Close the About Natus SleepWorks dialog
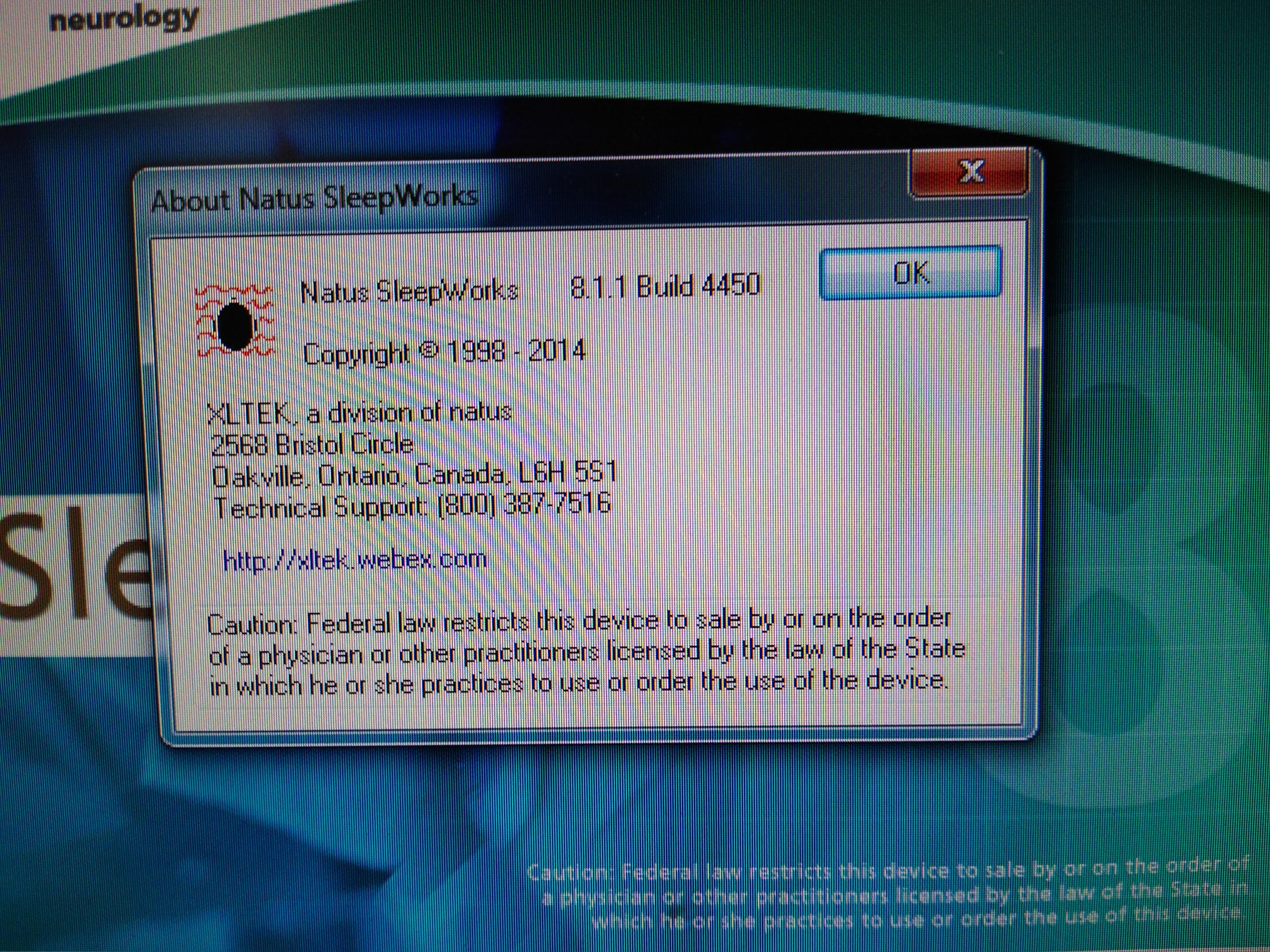1270x952 pixels. [970, 172]
